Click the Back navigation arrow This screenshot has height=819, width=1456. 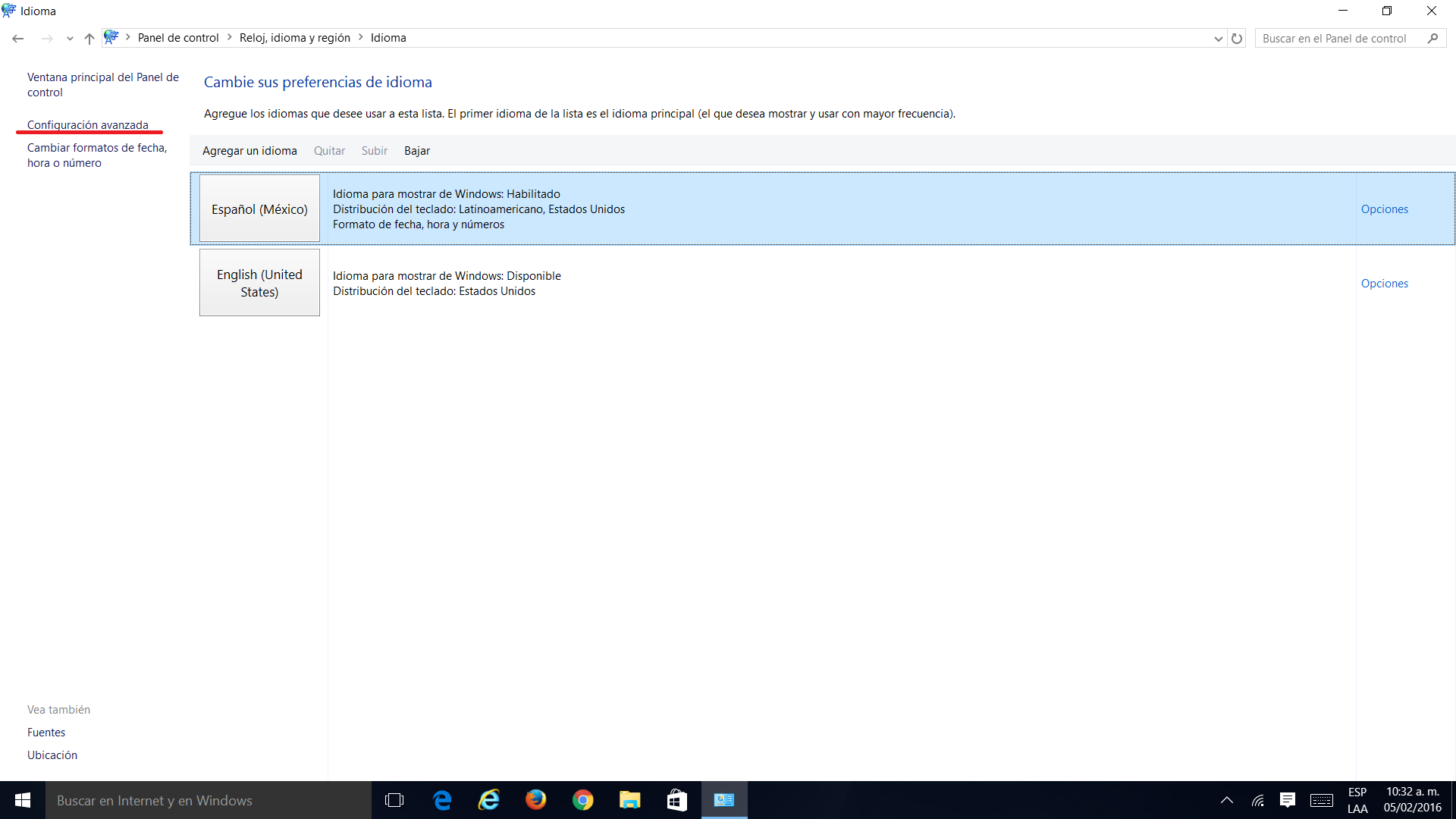pos(18,38)
